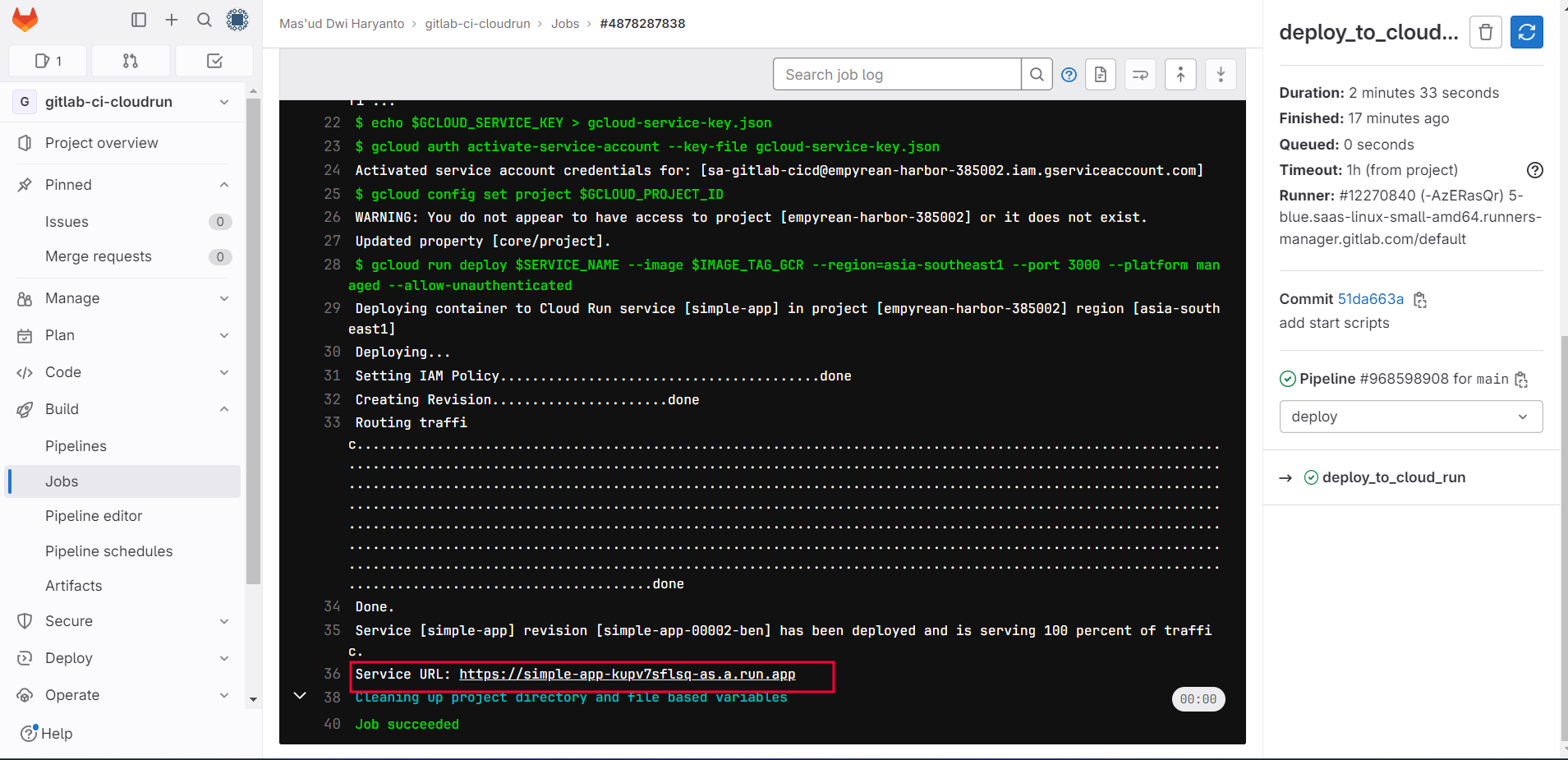Open deploy_to_cloud_run job link
This screenshot has height=760, width=1568.
pyautogui.click(x=1394, y=477)
